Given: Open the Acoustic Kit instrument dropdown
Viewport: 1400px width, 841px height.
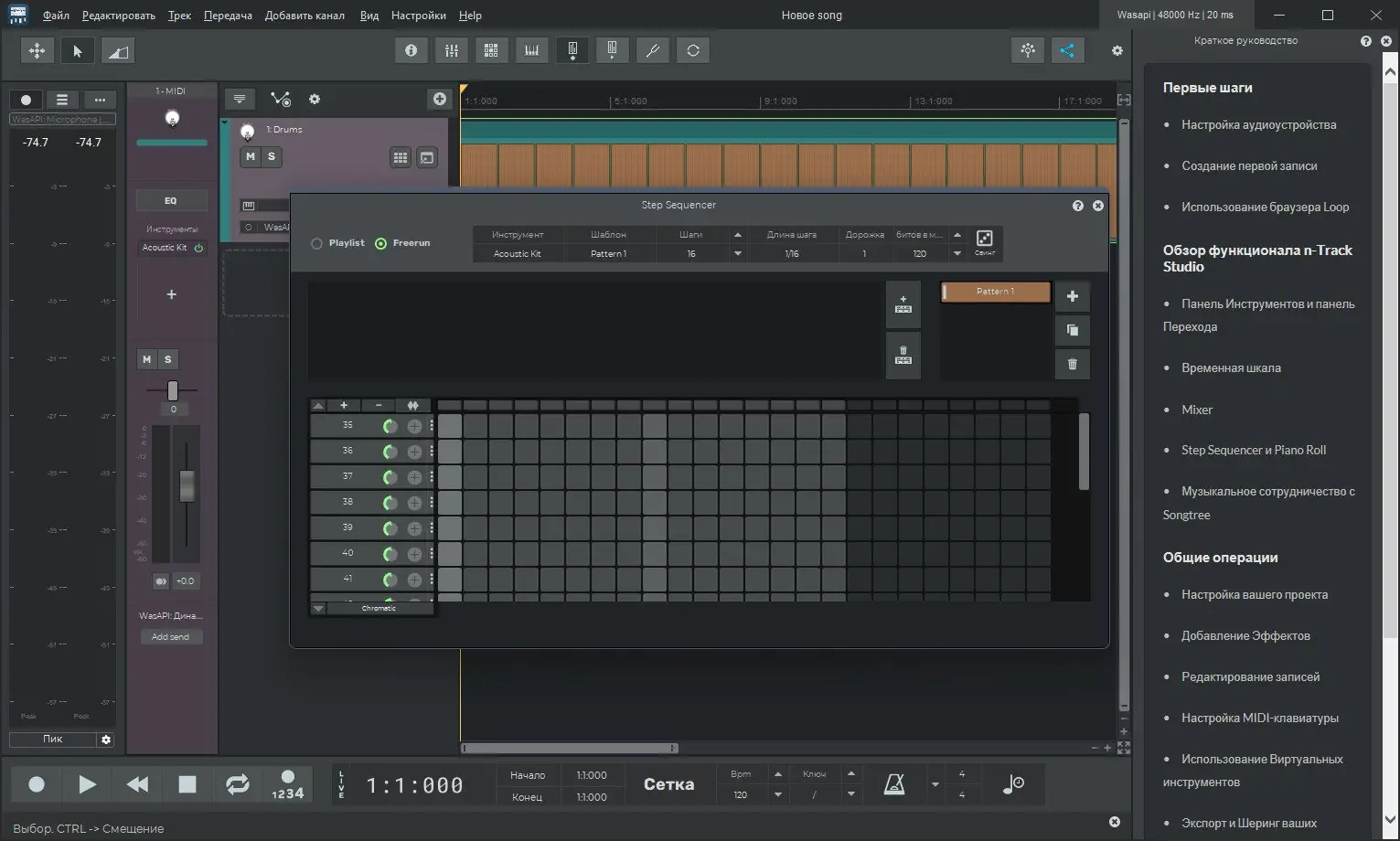Looking at the screenshot, I should coord(518,254).
